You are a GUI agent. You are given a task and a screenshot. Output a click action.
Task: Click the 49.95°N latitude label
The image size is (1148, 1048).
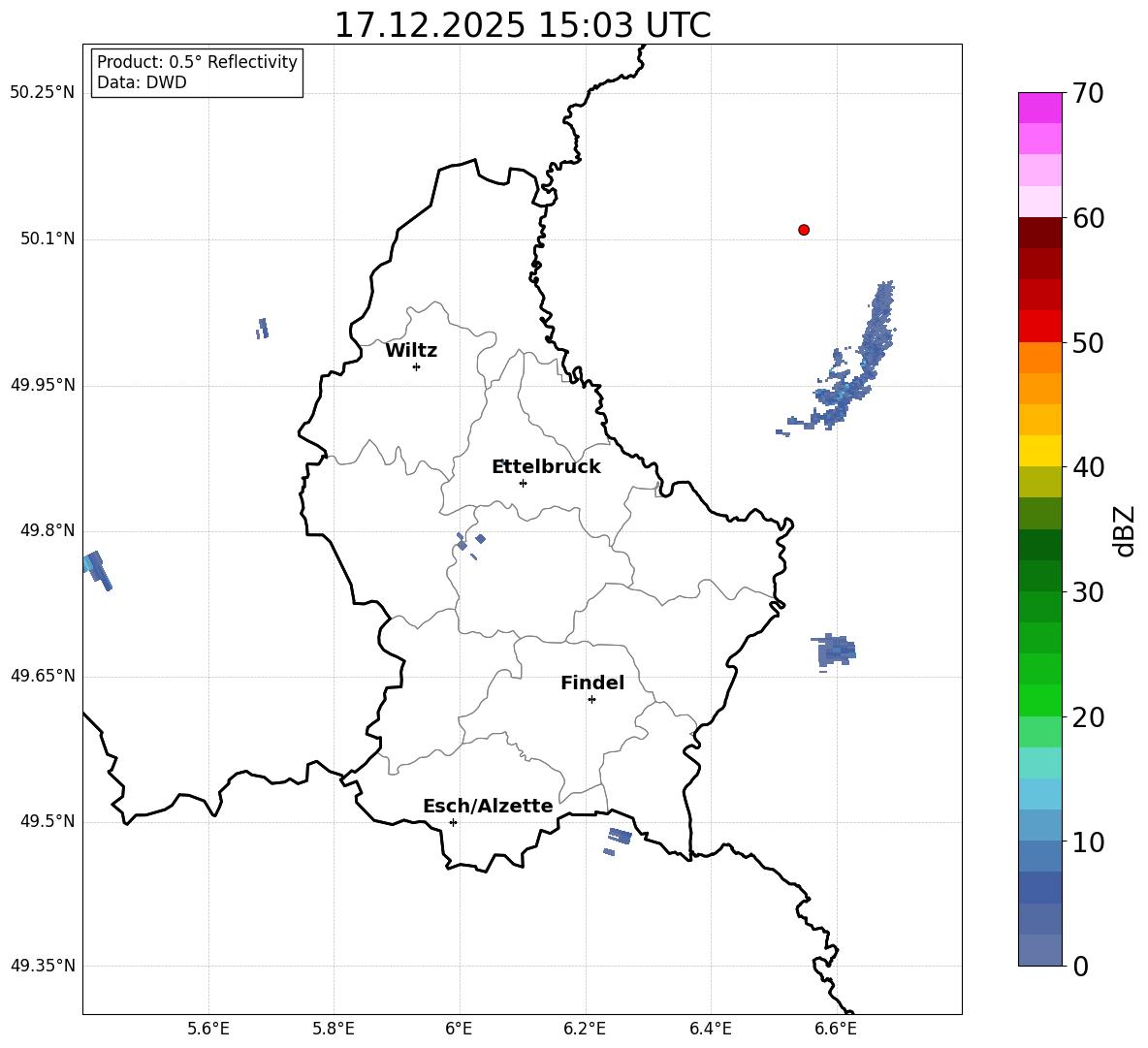pos(43,384)
